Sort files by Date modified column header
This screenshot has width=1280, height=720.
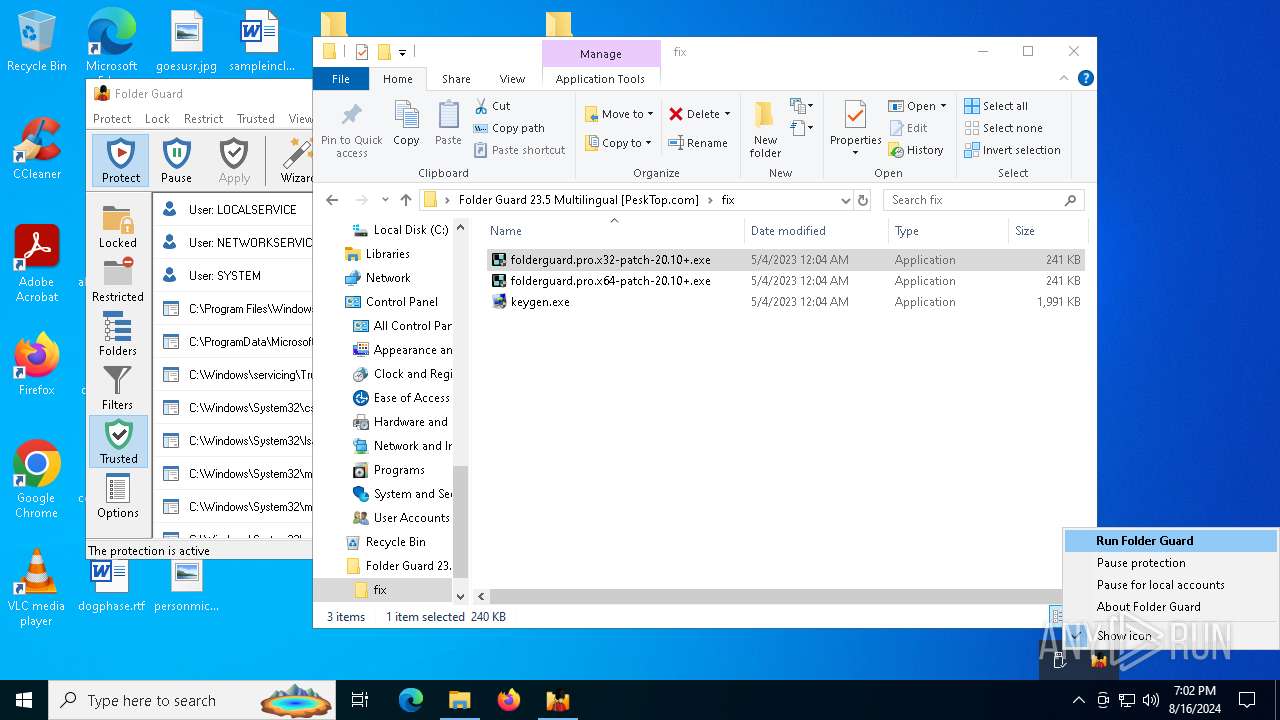coord(817,231)
